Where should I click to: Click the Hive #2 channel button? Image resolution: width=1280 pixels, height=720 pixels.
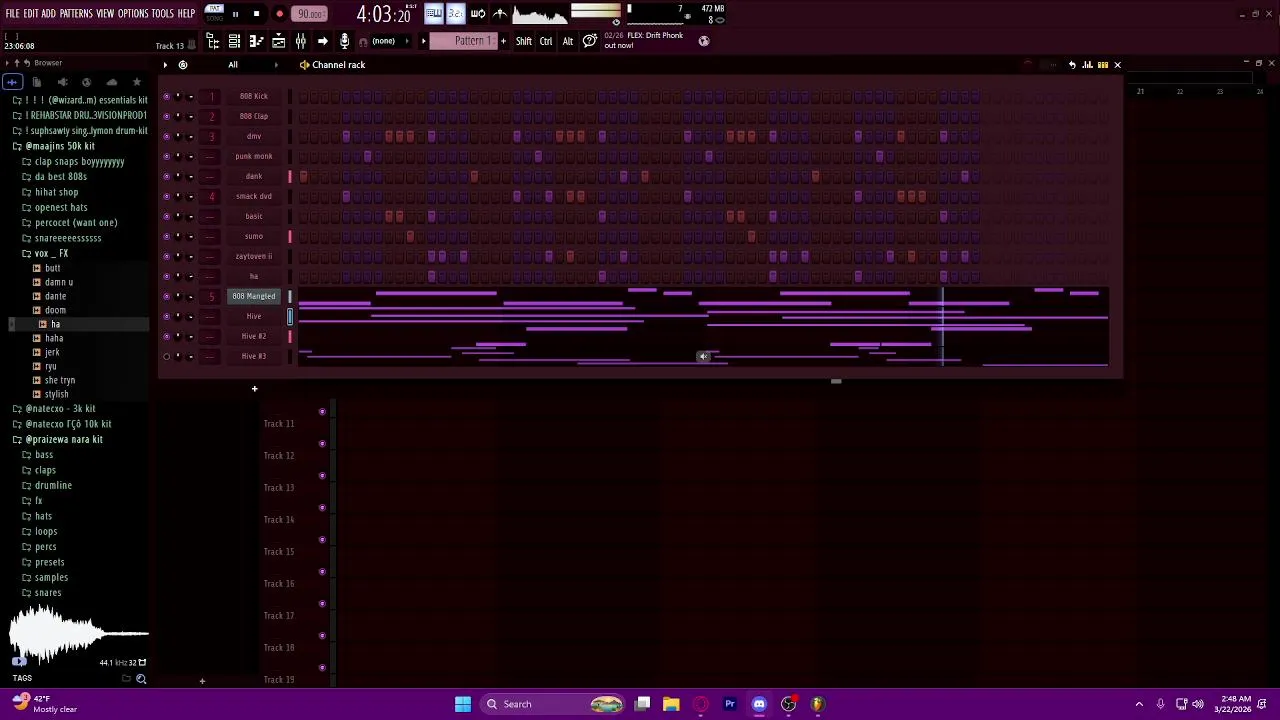tap(254, 336)
